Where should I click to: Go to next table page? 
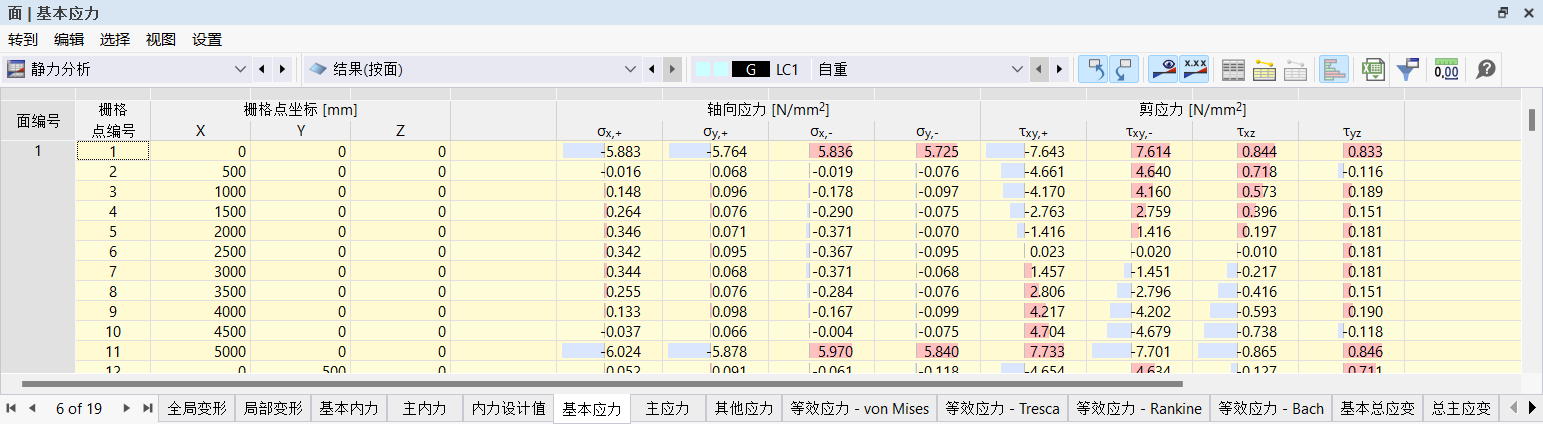tap(126, 408)
